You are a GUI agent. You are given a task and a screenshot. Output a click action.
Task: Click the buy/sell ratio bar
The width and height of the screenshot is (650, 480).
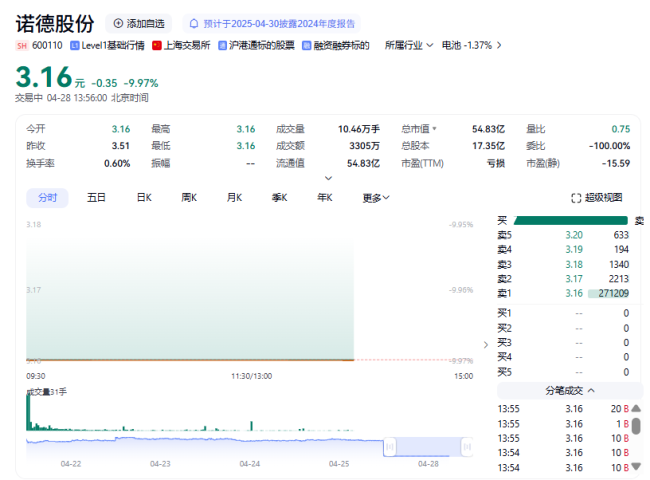point(571,221)
